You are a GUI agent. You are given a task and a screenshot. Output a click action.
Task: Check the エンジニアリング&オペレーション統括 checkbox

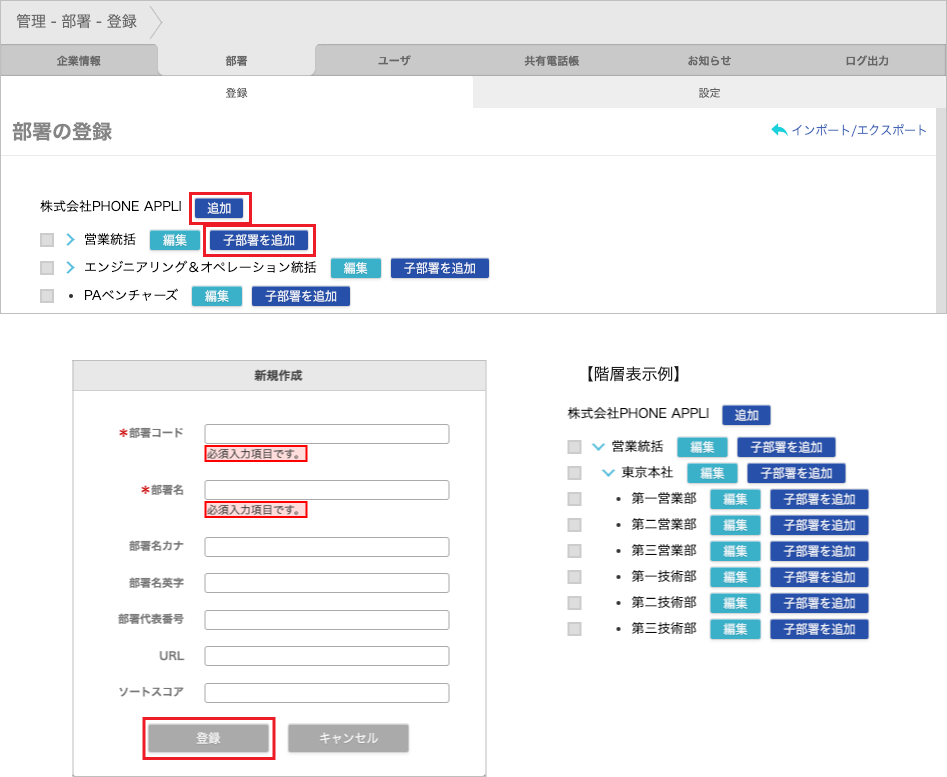[47, 267]
